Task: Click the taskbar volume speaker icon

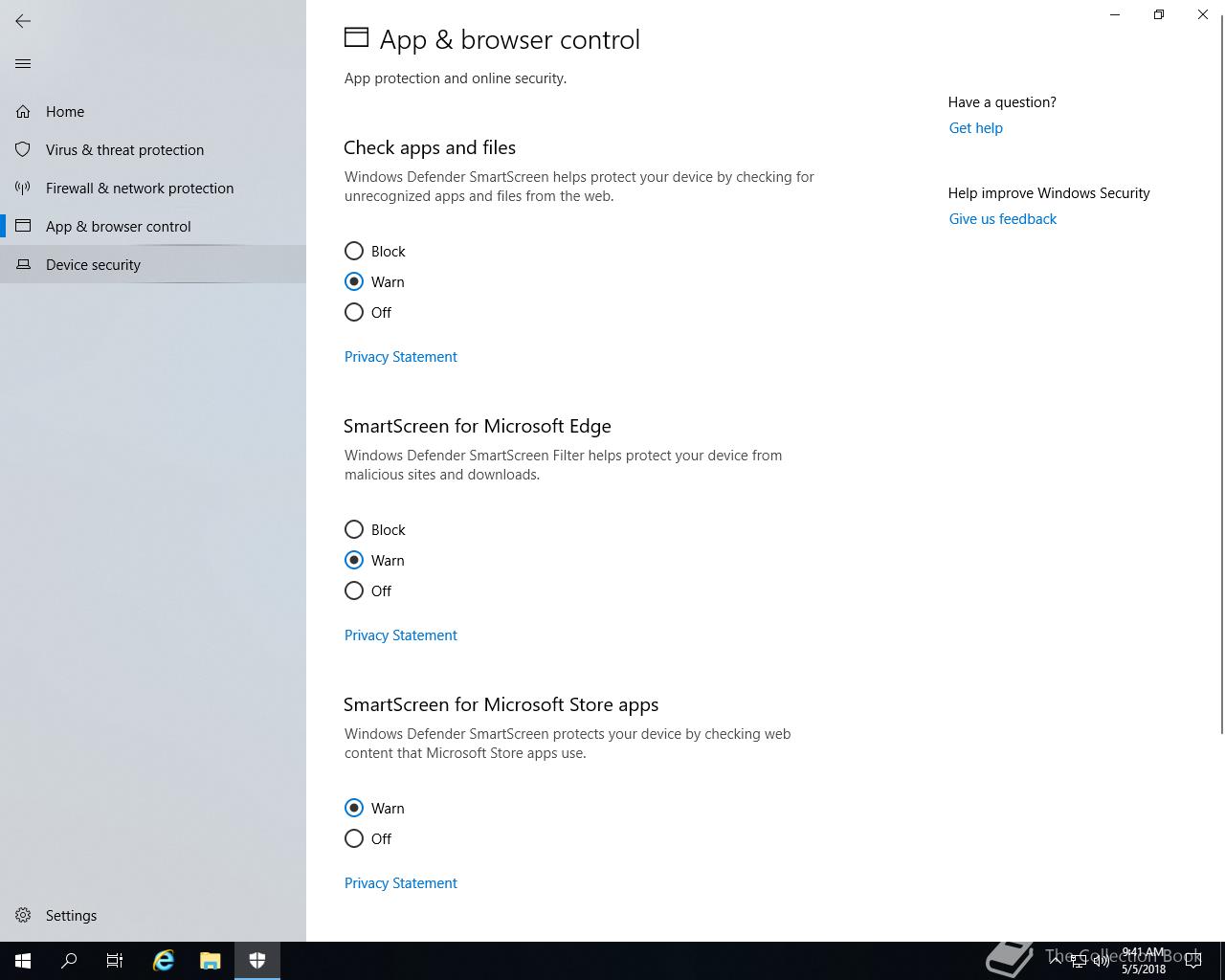Action: (1102, 961)
